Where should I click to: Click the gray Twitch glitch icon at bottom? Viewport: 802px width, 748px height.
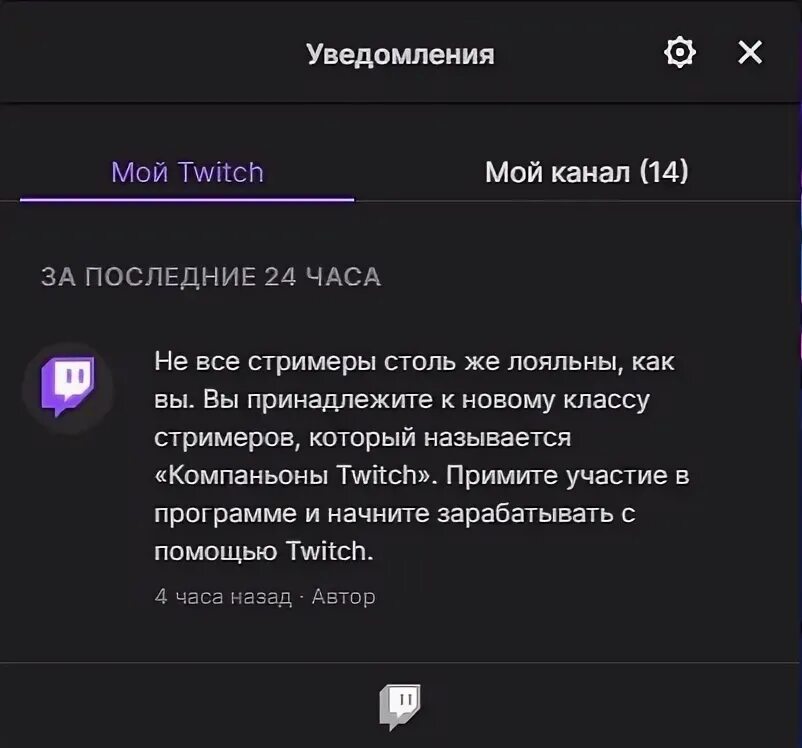pyautogui.click(x=400, y=706)
